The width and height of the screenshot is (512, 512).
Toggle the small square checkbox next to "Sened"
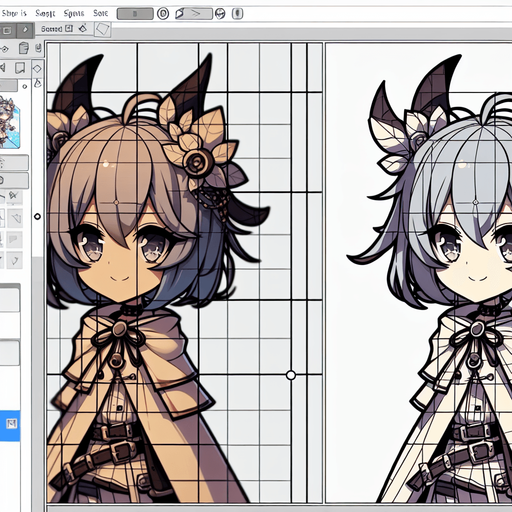(69, 29)
